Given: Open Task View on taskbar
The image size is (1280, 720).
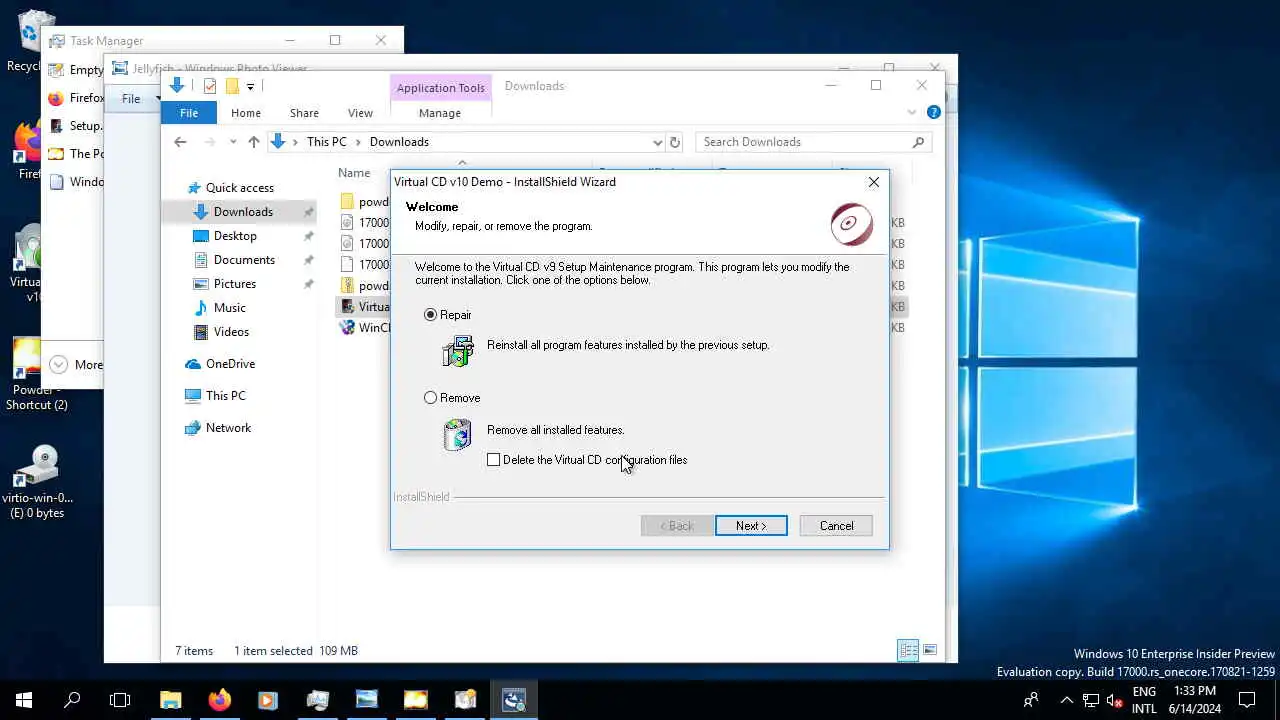Looking at the screenshot, I should (x=120, y=700).
